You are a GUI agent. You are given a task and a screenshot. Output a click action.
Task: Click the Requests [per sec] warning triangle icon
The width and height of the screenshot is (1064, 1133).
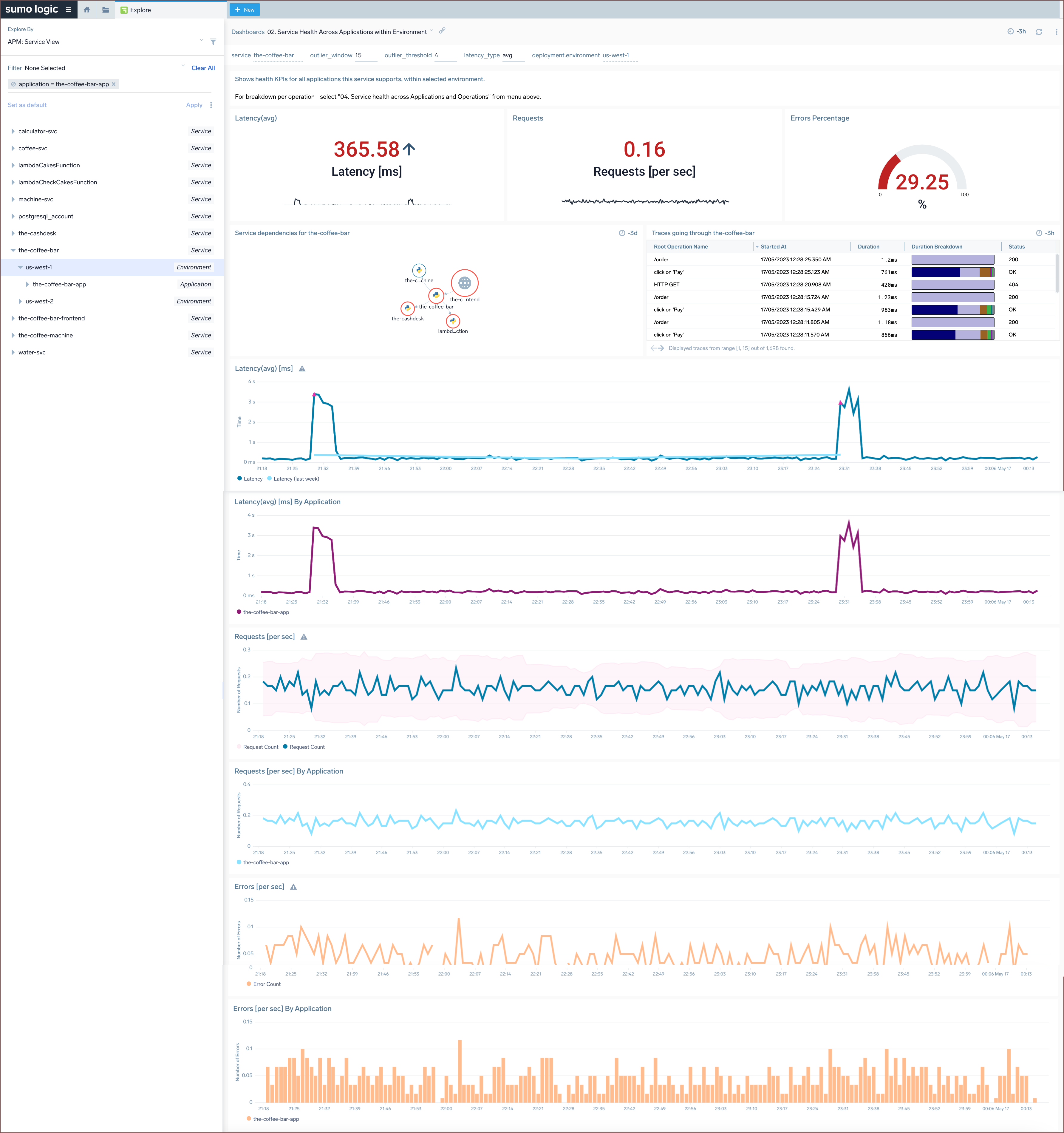304,637
